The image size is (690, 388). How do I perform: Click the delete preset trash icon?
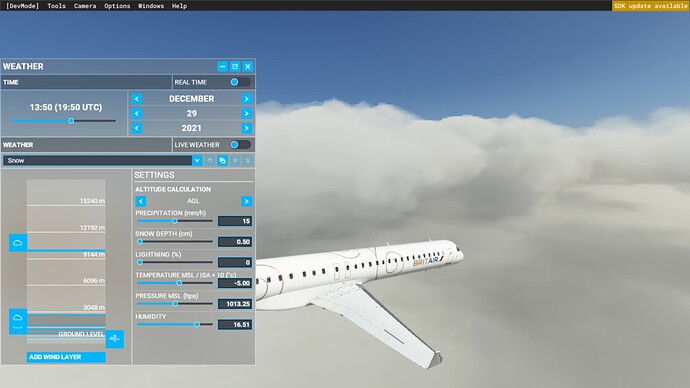[x=248, y=161]
